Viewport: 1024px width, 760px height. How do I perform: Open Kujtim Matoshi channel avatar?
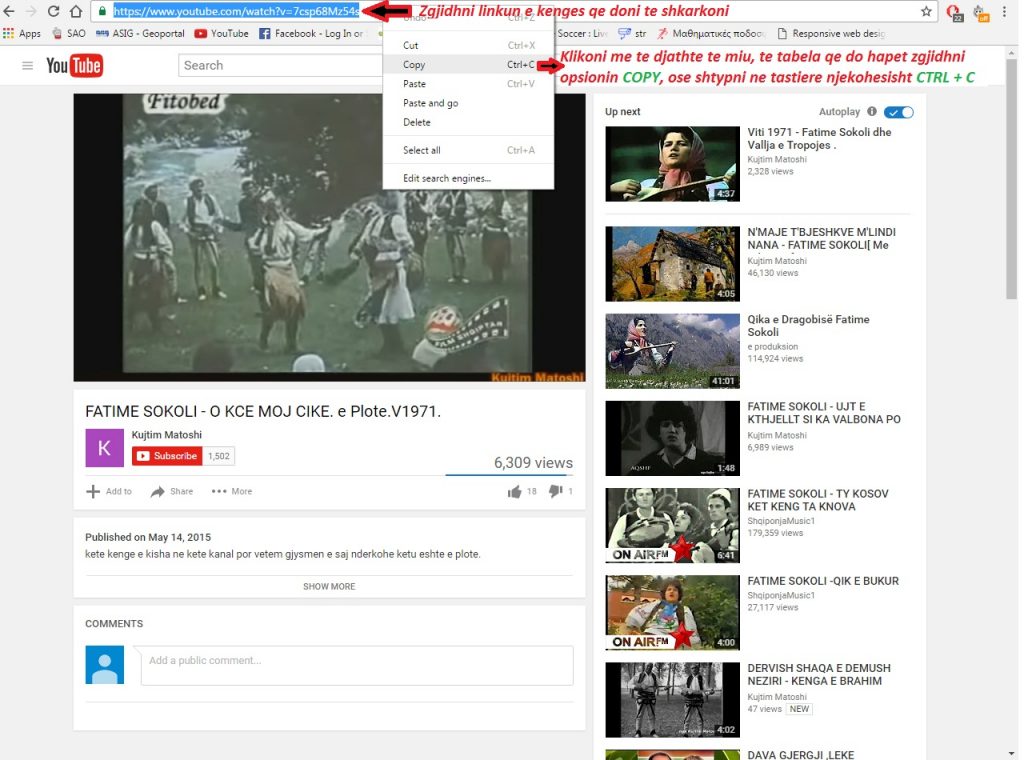click(x=104, y=448)
